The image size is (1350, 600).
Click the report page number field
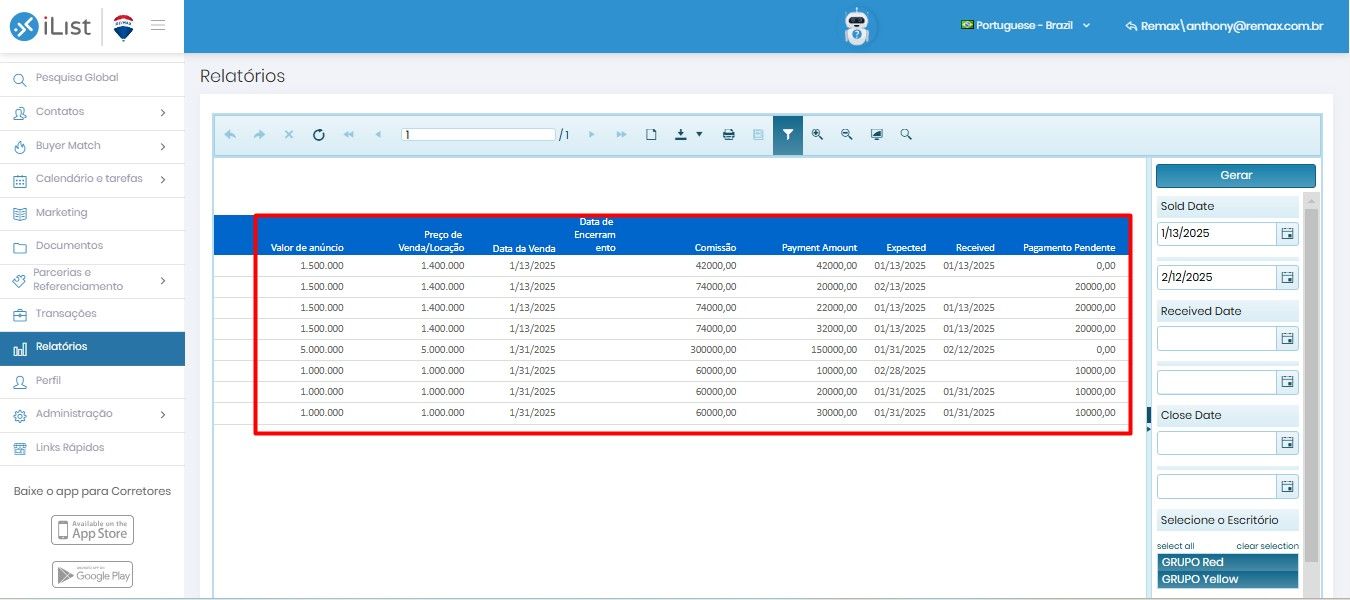pyautogui.click(x=478, y=135)
